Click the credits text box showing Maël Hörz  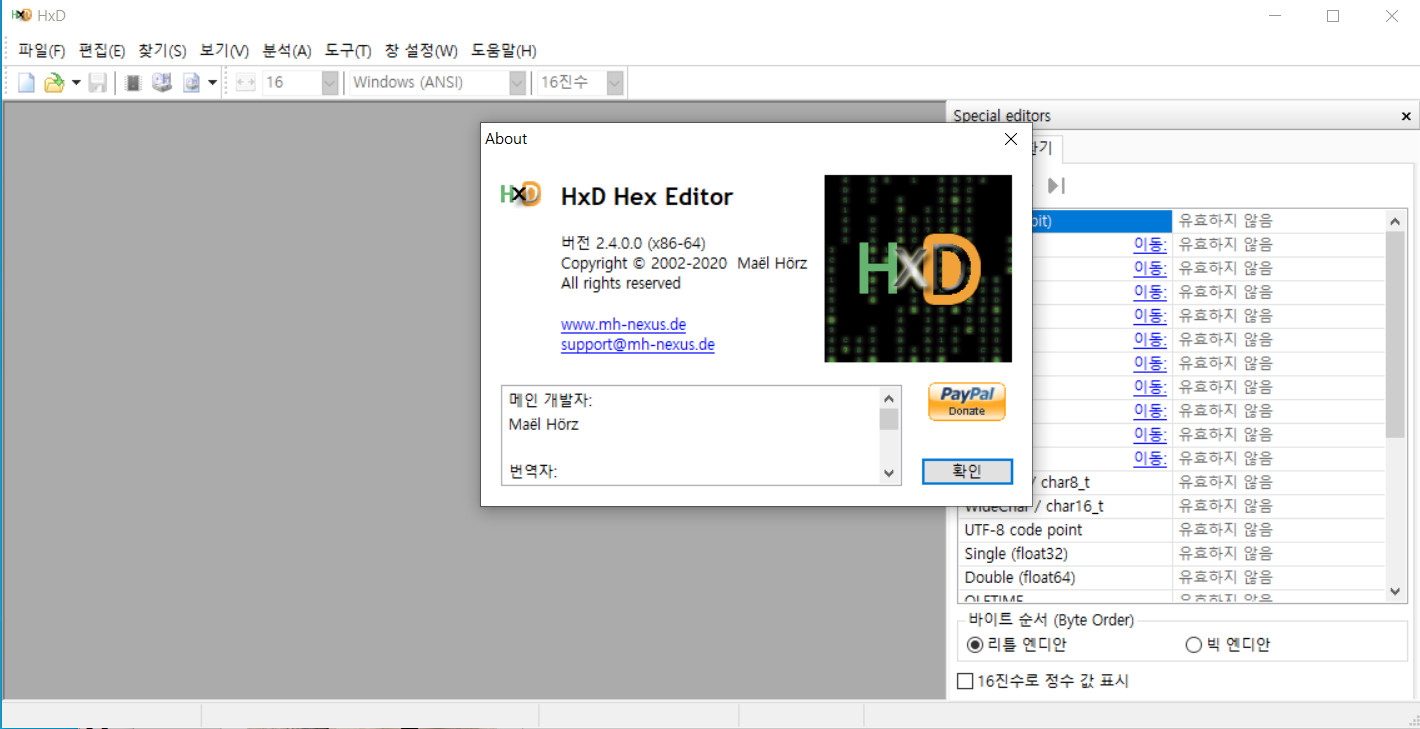[690, 436]
